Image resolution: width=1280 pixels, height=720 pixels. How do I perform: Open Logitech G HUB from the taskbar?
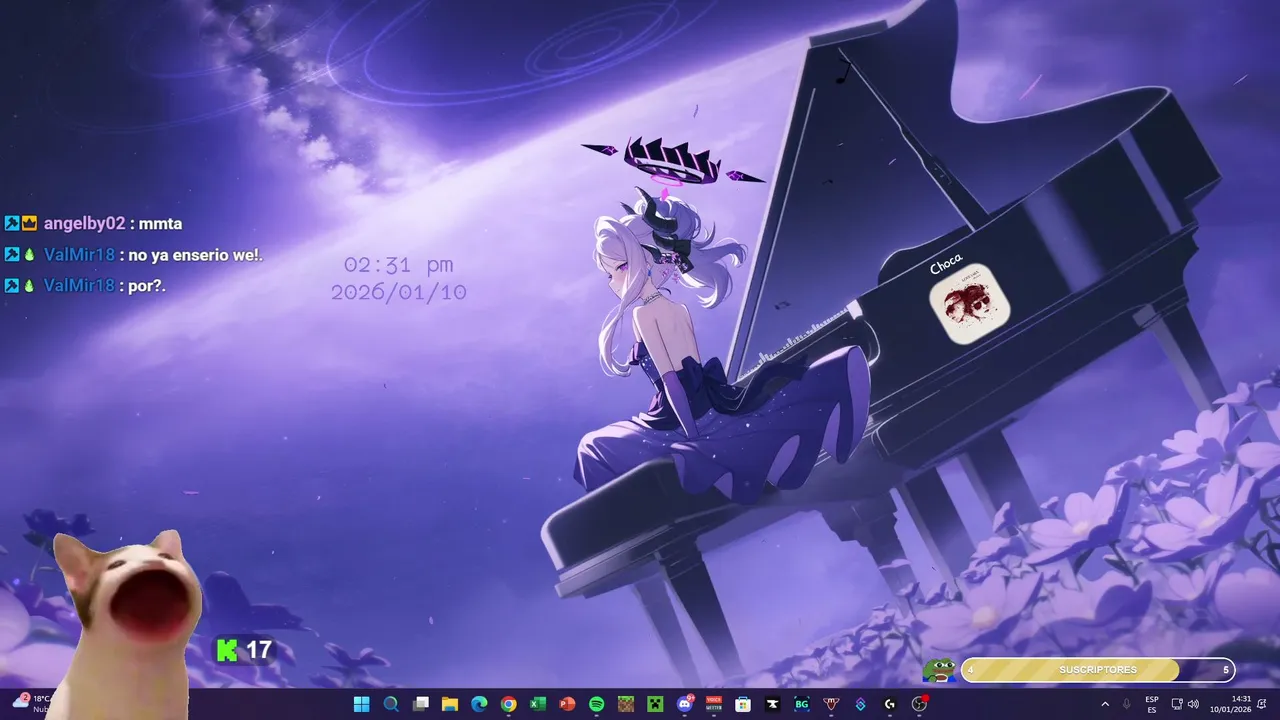pos(890,704)
